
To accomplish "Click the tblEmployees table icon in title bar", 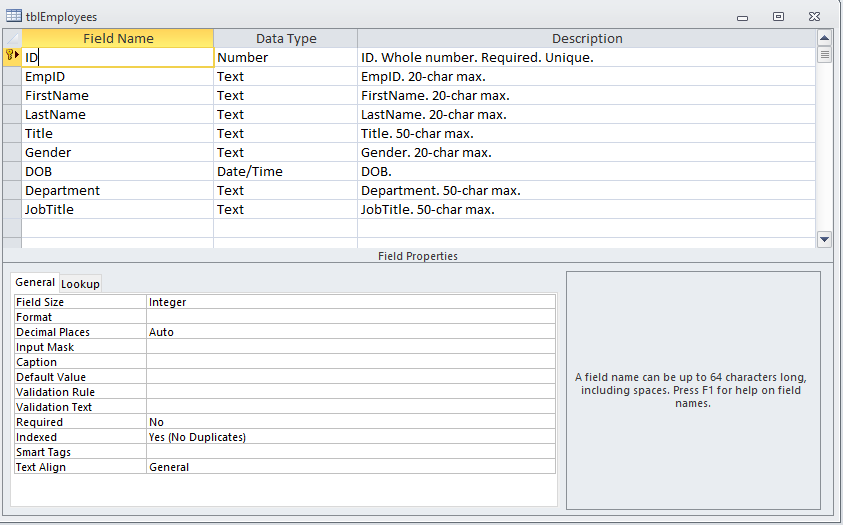I will coord(14,16).
